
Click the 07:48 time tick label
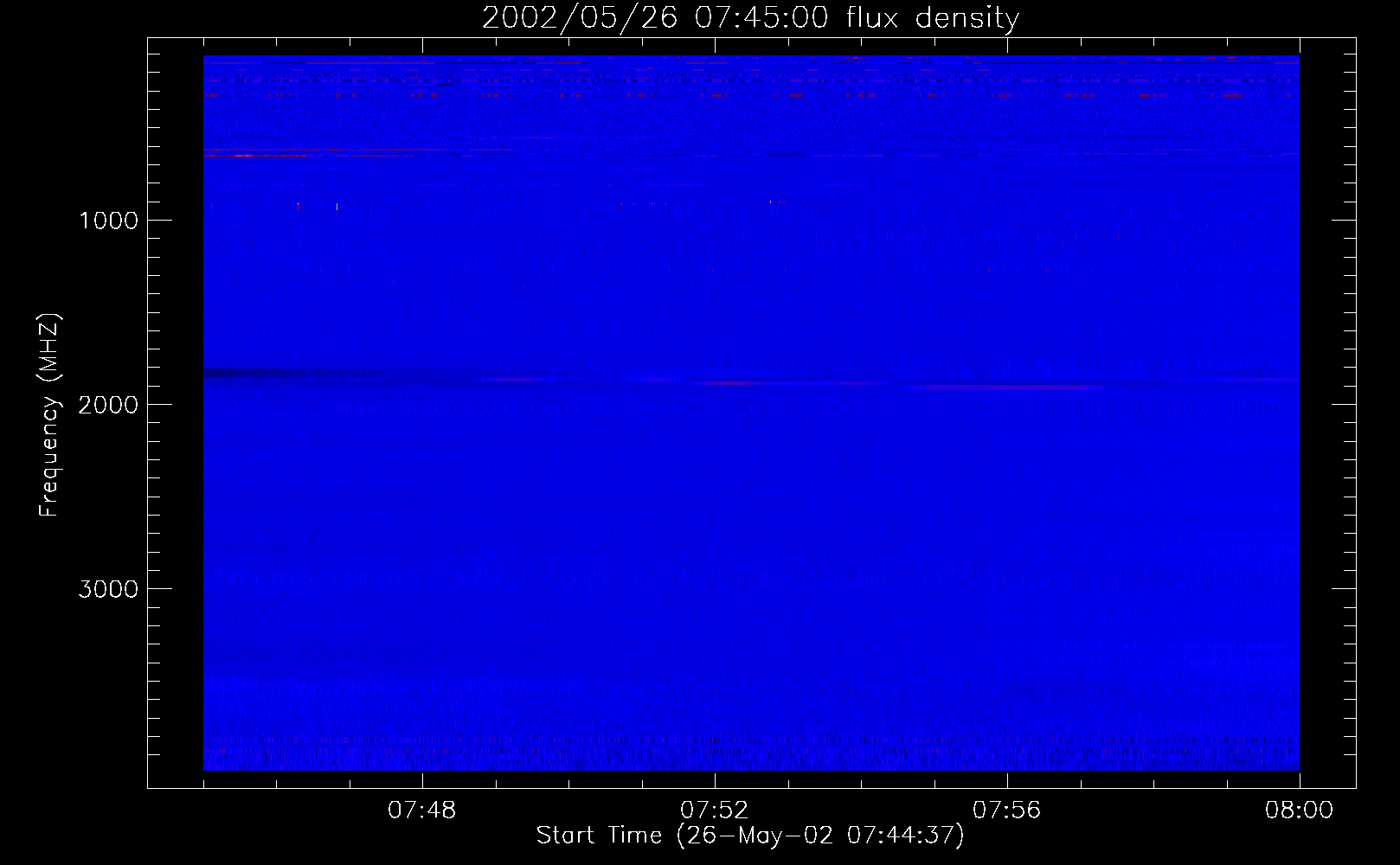pyautogui.click(x=422, y=811)
